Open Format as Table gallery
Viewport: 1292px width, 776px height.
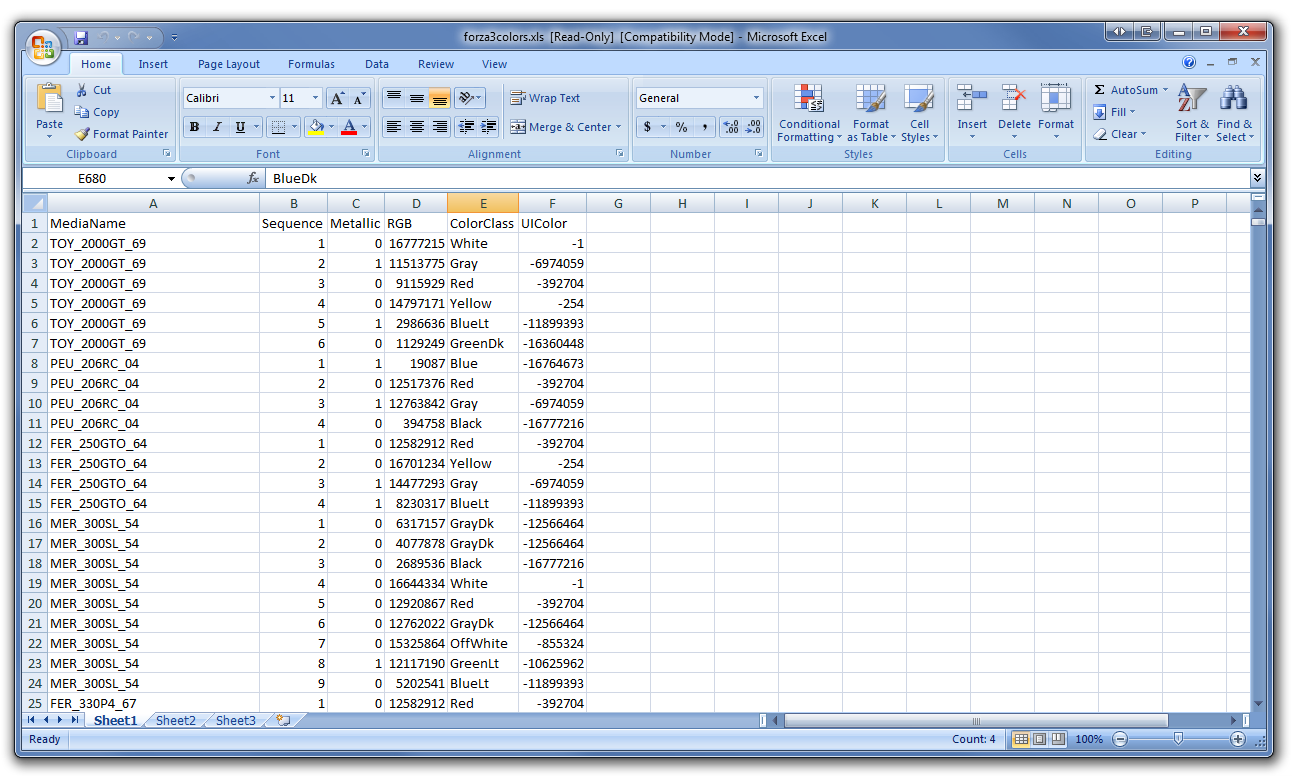(x=870, y=113)
